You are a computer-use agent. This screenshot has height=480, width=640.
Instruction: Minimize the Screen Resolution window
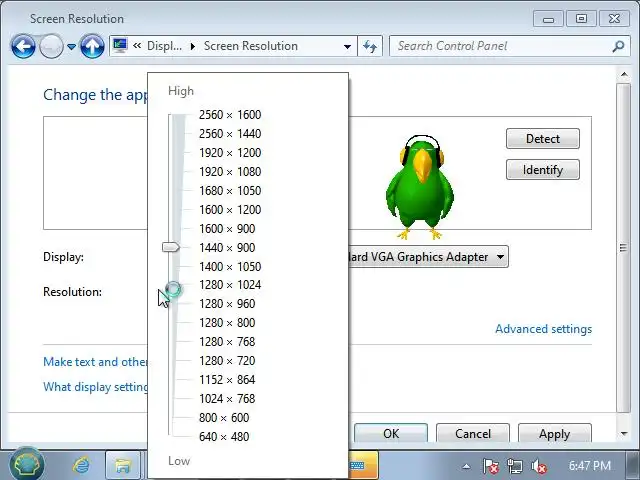click(548, 19)
